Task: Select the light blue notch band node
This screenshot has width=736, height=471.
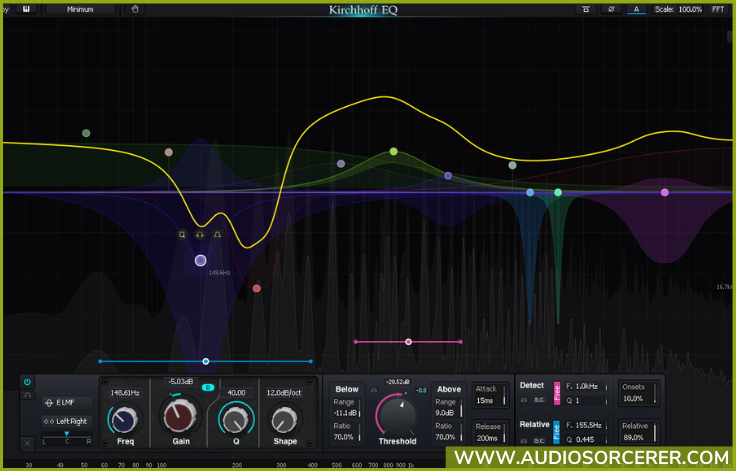Action: 530,193
